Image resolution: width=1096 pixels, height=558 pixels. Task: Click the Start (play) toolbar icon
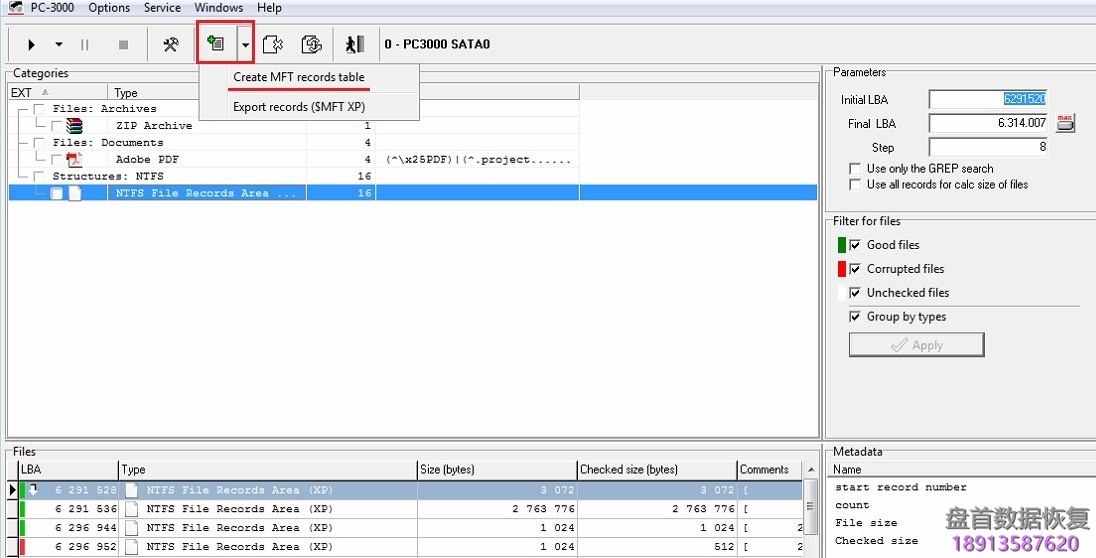coord(31,45)
